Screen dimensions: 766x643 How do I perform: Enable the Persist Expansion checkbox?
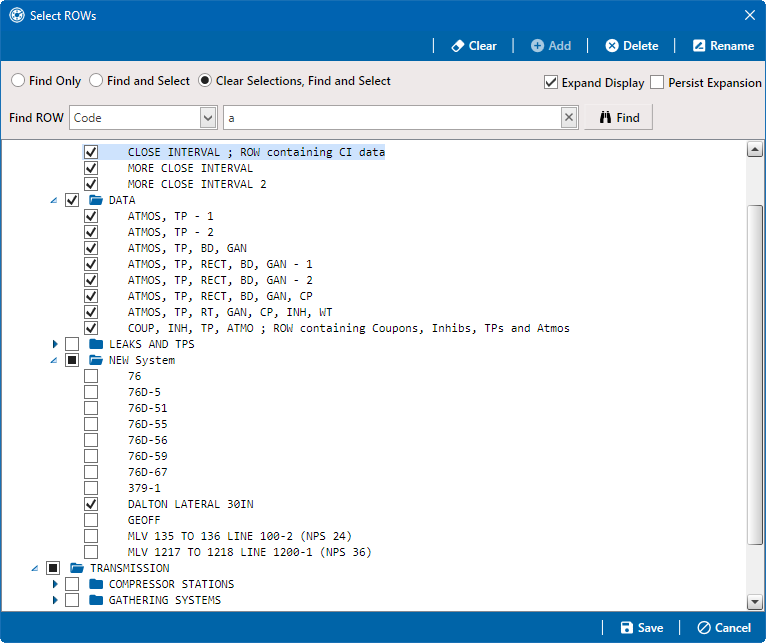click(657, 82)
